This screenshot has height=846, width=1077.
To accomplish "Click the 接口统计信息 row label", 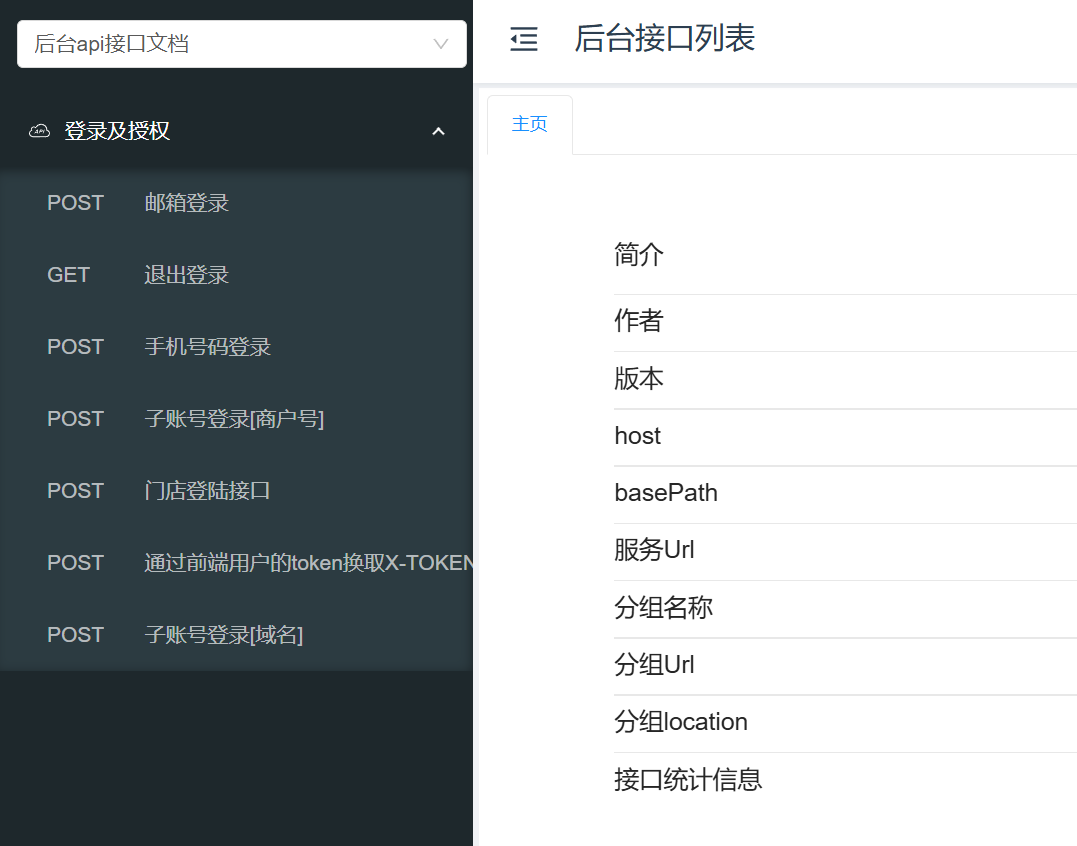I will click(x=688, y=780).
